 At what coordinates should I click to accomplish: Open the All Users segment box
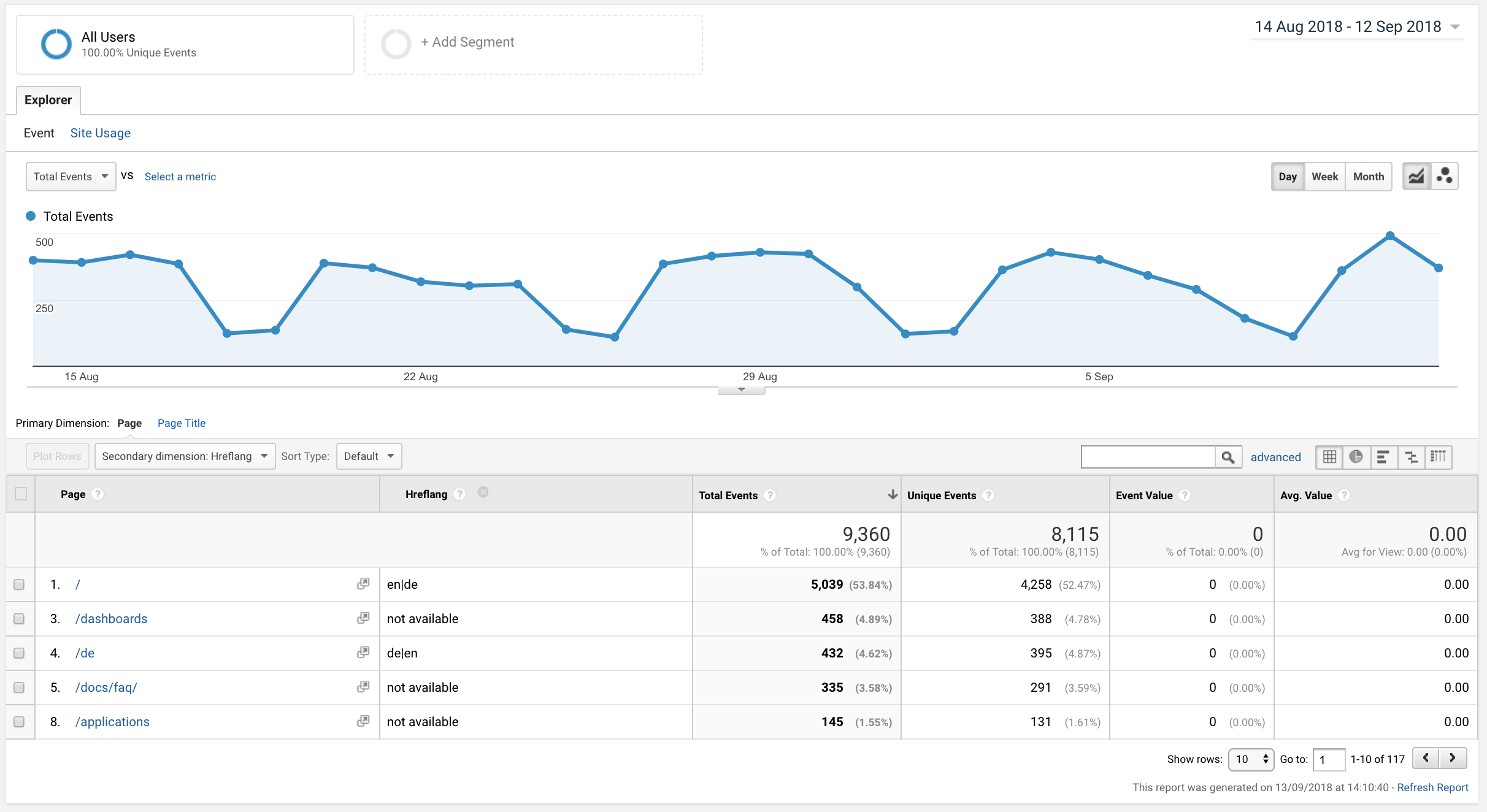(185, 45)
